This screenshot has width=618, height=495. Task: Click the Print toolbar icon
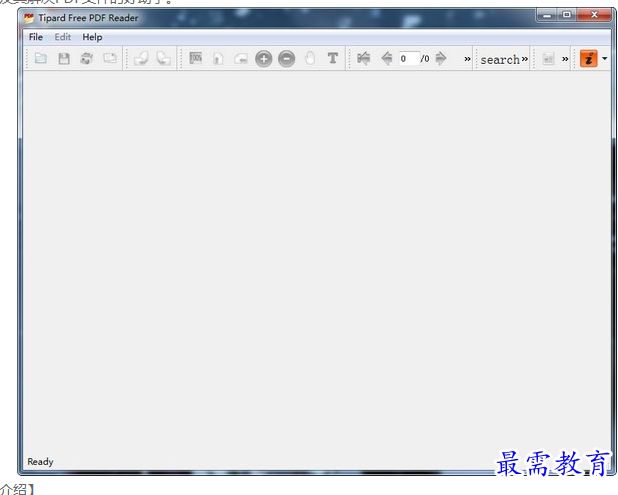point(87,59)
